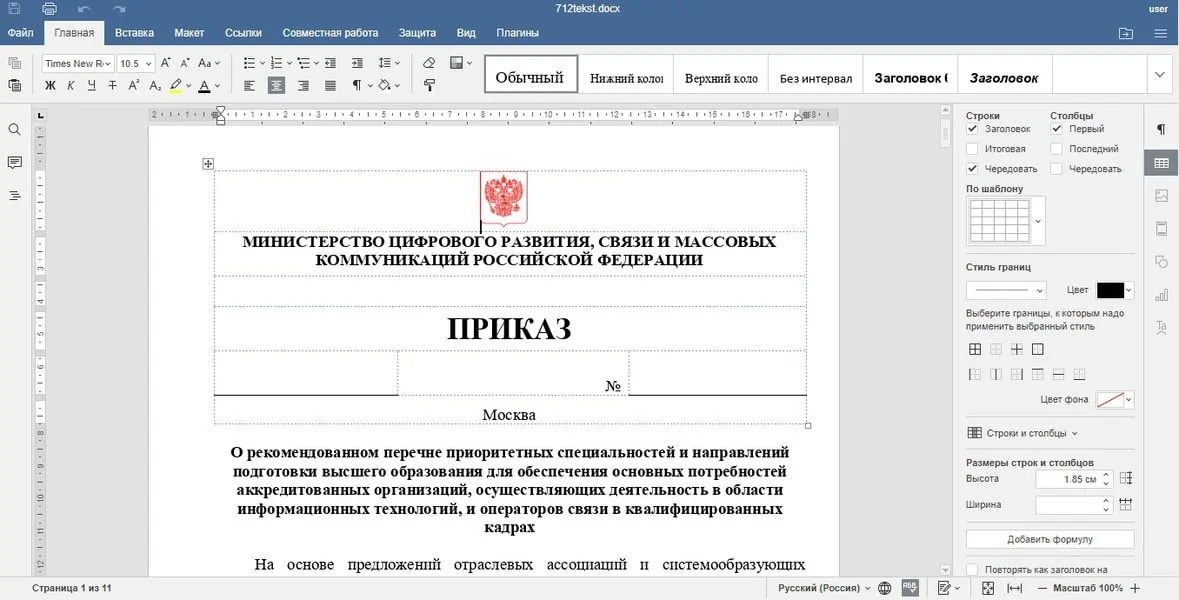Click the Print icon in title bar
Viewport: 1179px width, 600px height.
[x=50, y=9]
